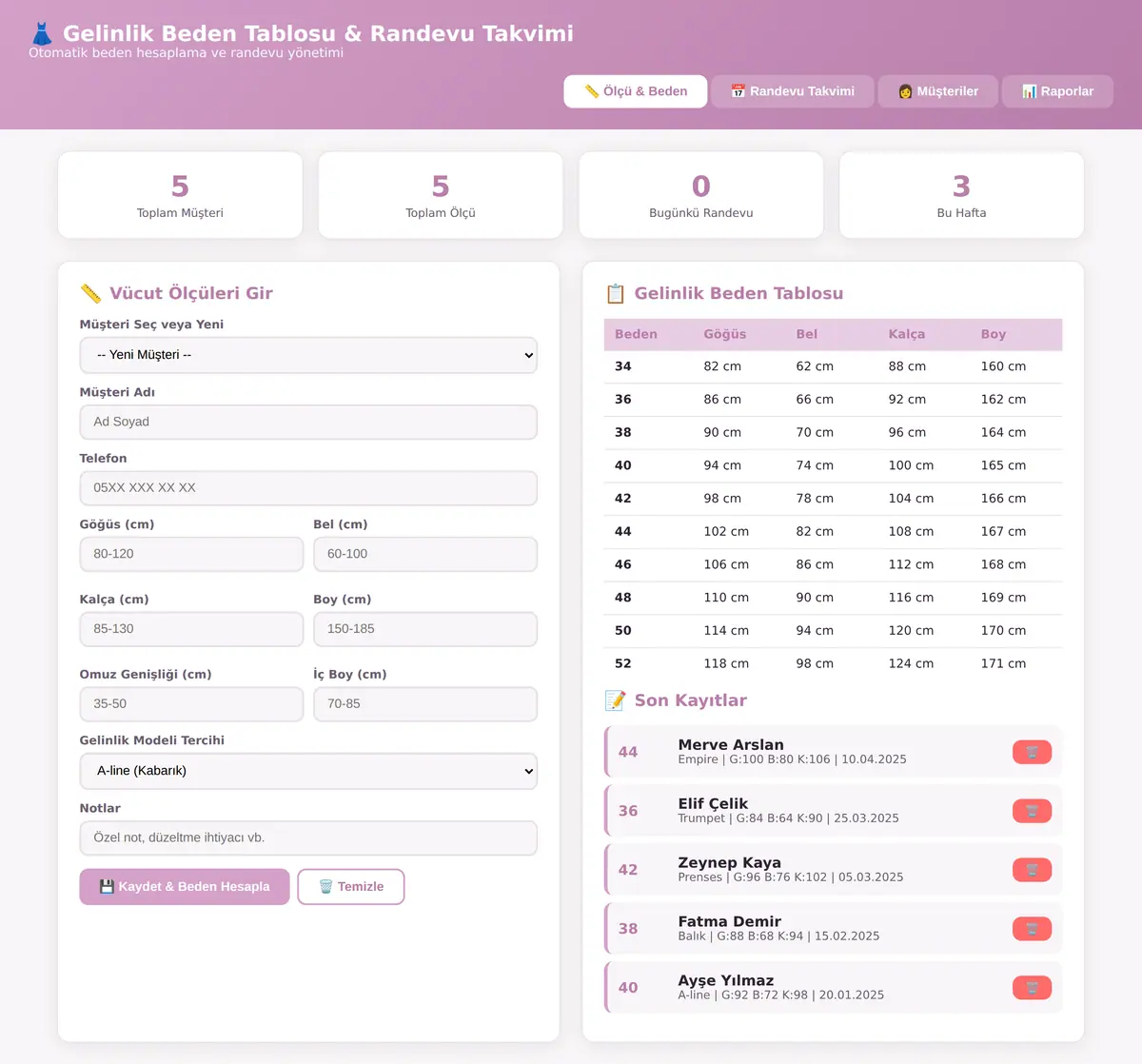Focus the Omuz Genişliği field
Image resolution: width=1142 pixels, height=1064 pixels.
pyautogui.click(x=191, y=704)
